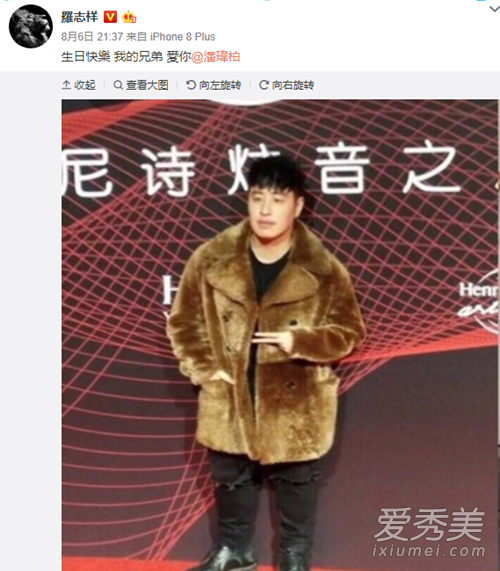Click the expanded photo of the man in fur coat
Image resolution: width=500 pixels, height=571 pixels.
pyautogui.click(x=280, y=335)
